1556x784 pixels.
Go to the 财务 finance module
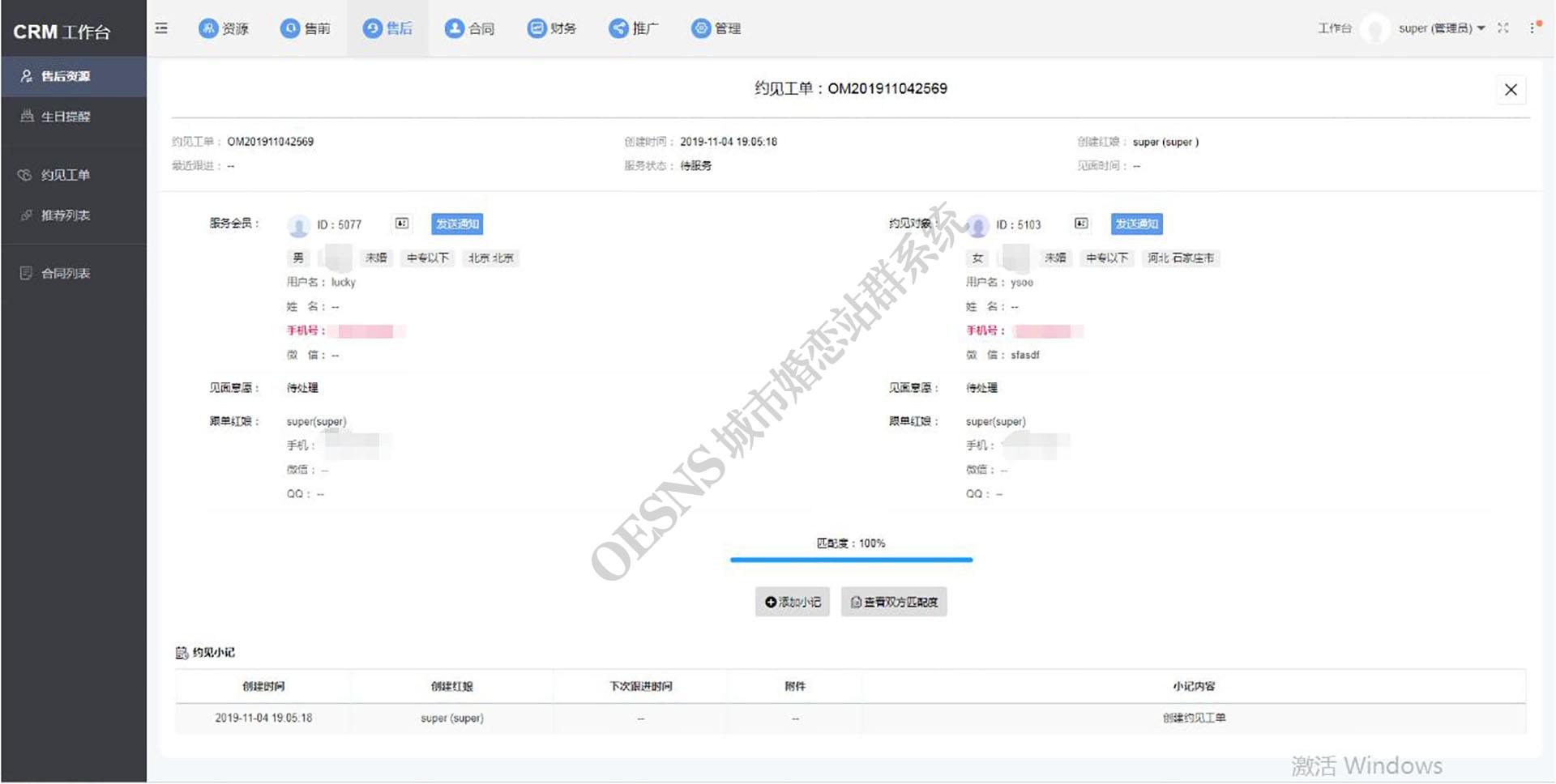pos(552,28)
